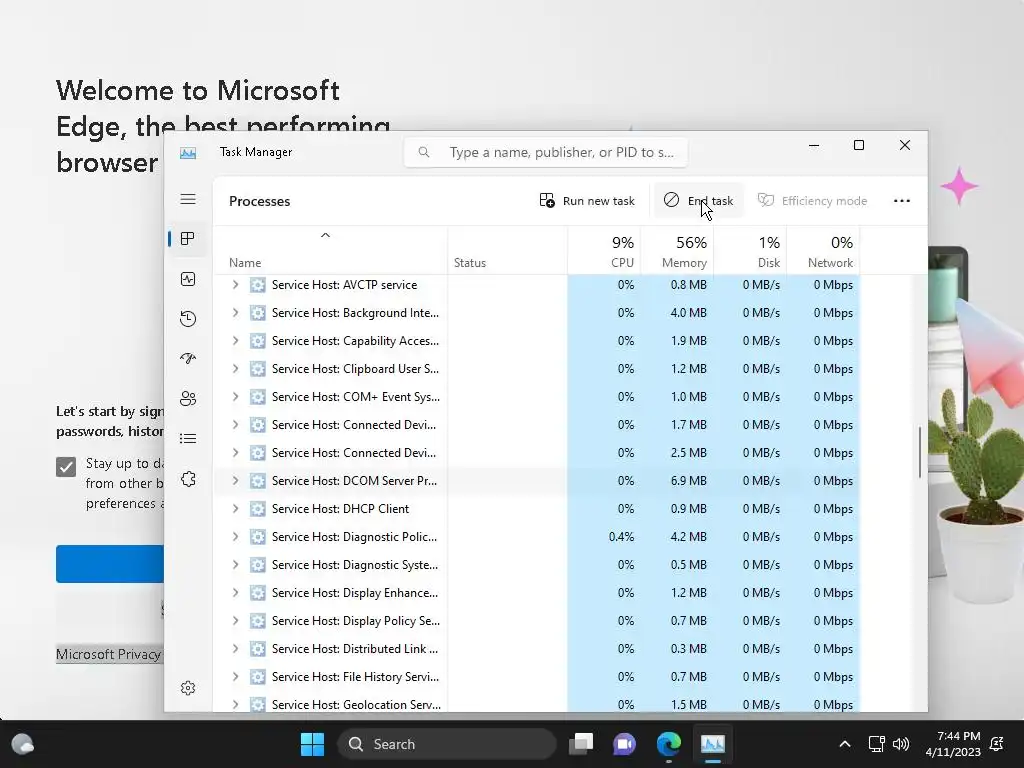Toggle the Stay up to date checkbox in Edge
This screenshot has width=1024, height=768.
point(66,467)
